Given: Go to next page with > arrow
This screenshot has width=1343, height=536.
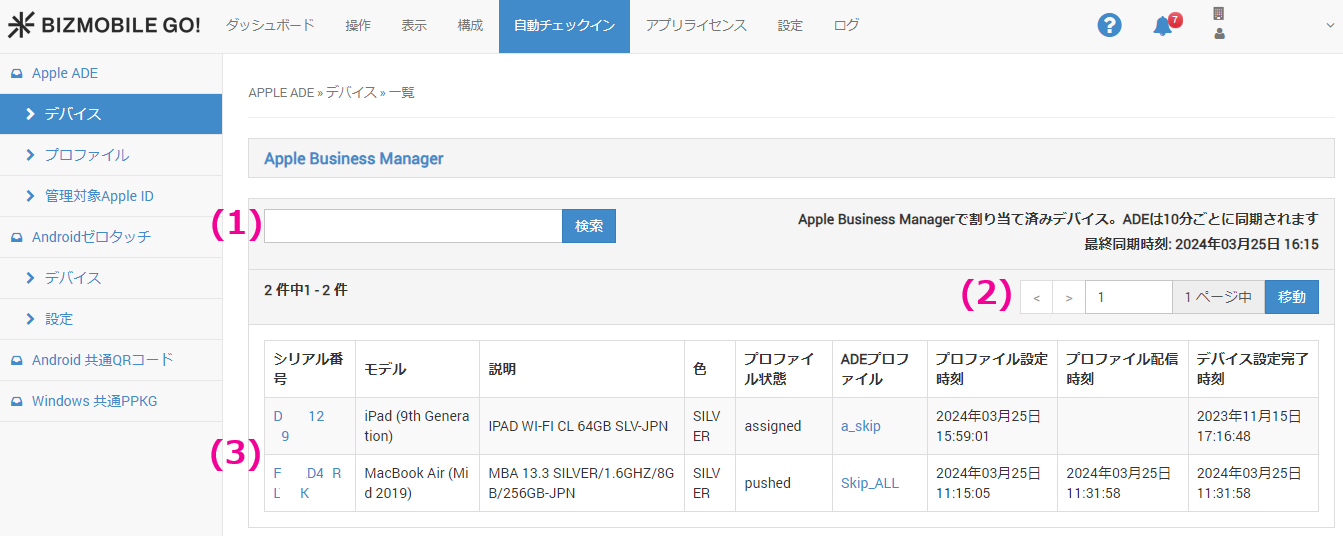Looking at the screenshot, I should (x=1068, y=297).
